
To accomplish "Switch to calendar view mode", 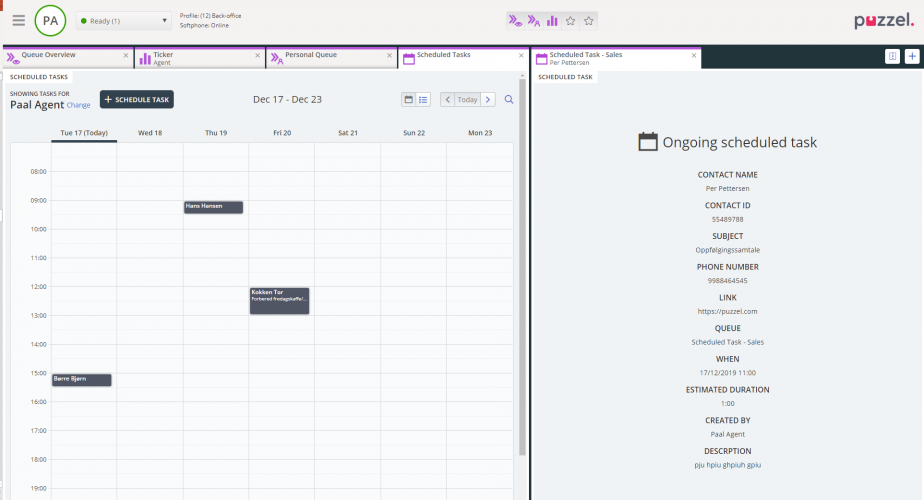I will tap(409, 99).
